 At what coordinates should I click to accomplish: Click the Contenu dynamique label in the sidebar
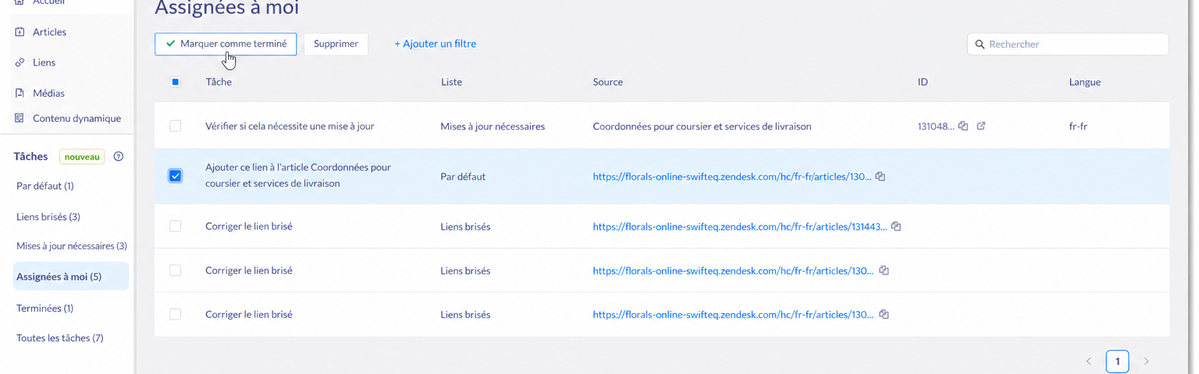76,119
